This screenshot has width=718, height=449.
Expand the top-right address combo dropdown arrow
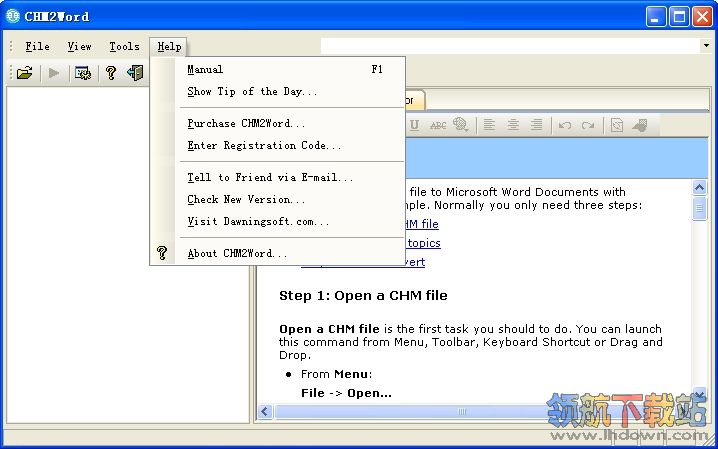click(706, 45)
